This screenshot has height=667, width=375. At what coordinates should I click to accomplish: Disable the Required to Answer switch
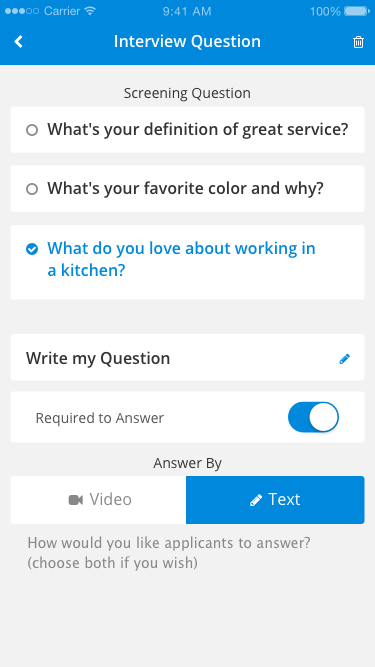[313, 417]
